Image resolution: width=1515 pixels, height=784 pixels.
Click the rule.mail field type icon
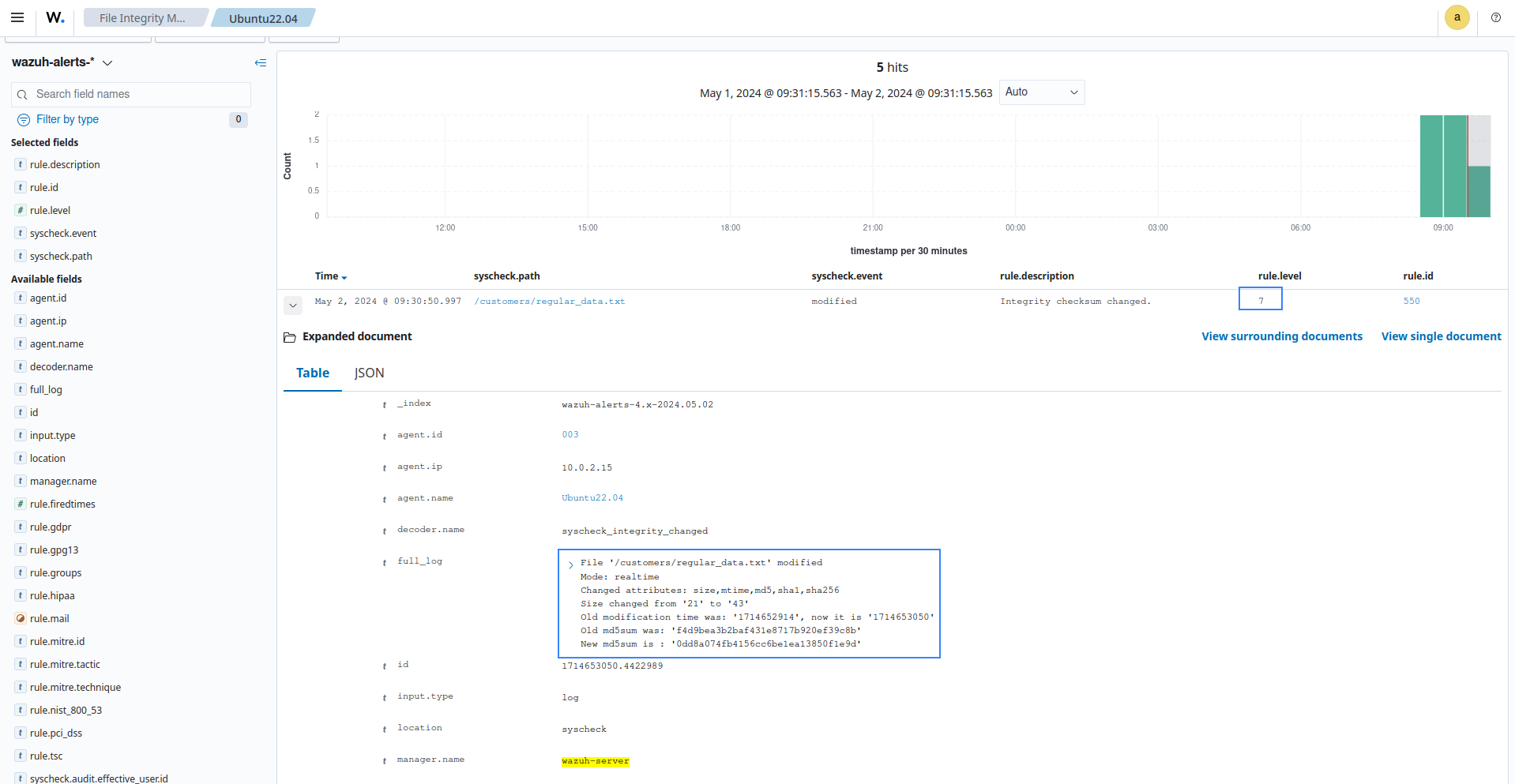coord(21,618)
